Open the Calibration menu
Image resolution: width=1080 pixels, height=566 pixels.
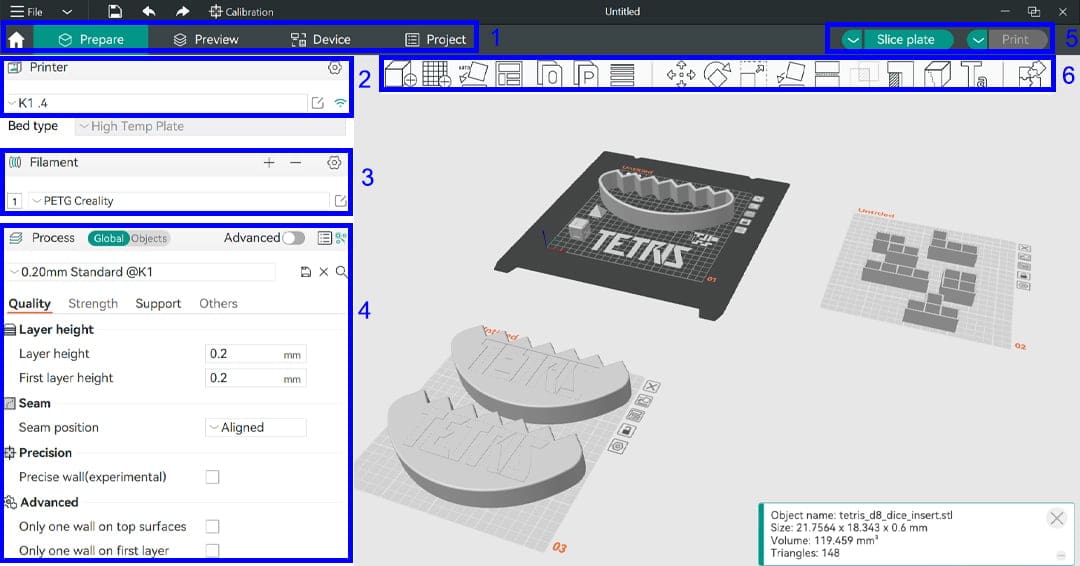pos(241,12)
